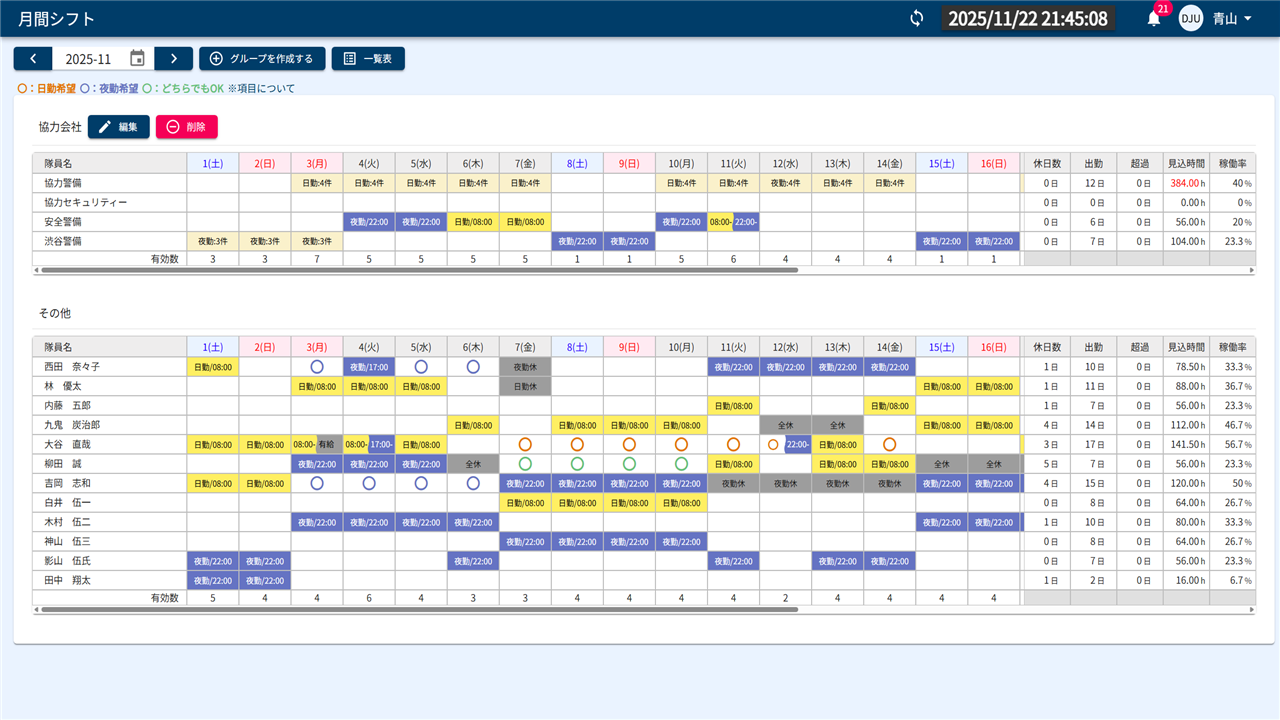Click orange day-shift circle on 大谷 7(金)
Viewport: 1280px width, 720px height.
525,444
